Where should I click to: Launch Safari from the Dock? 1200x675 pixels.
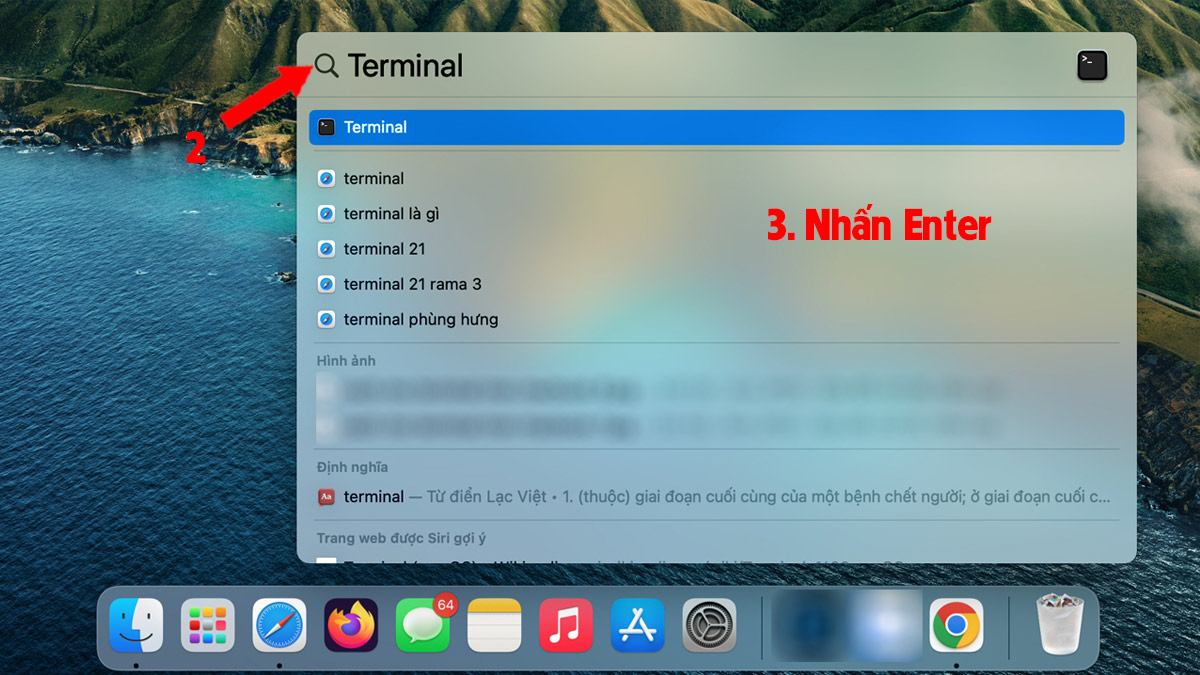point(279,627)
